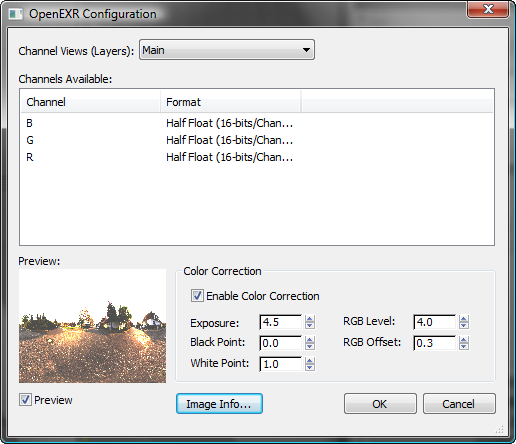
Task: Increase Exposure with up spinner arrow
Action: click(310, 319)
